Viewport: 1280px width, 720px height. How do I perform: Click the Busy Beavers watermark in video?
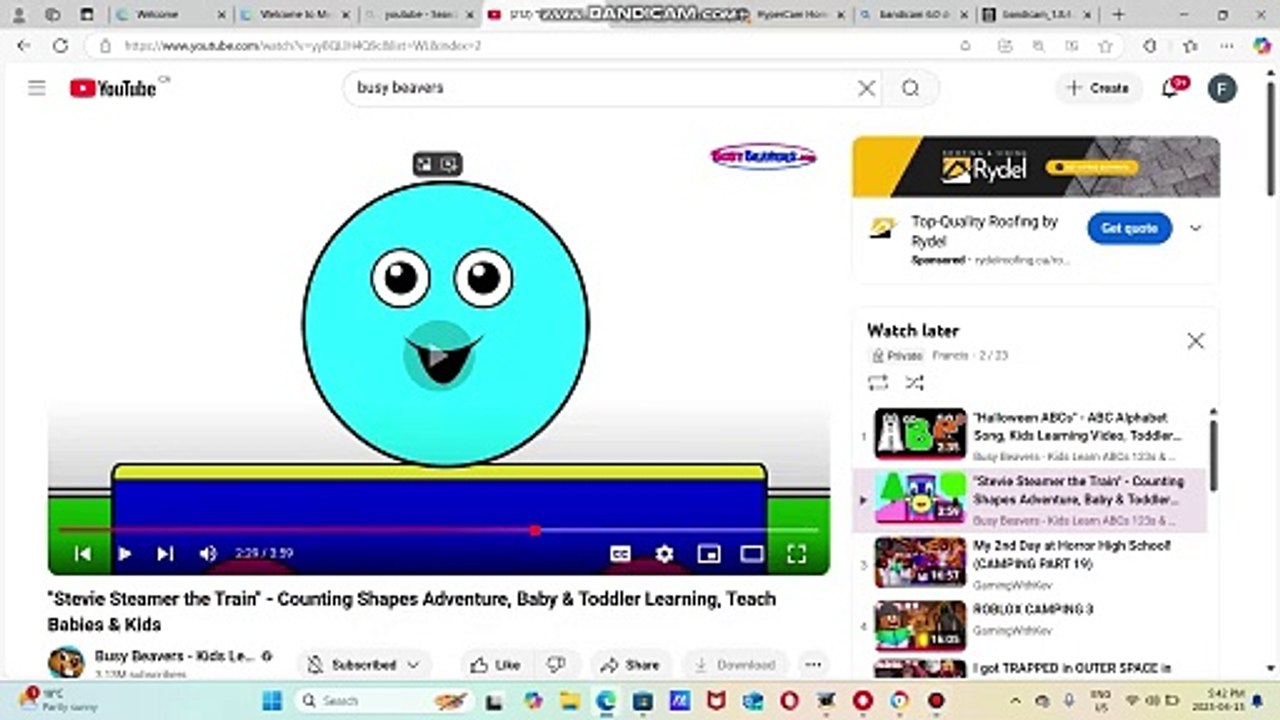(763, 156)
